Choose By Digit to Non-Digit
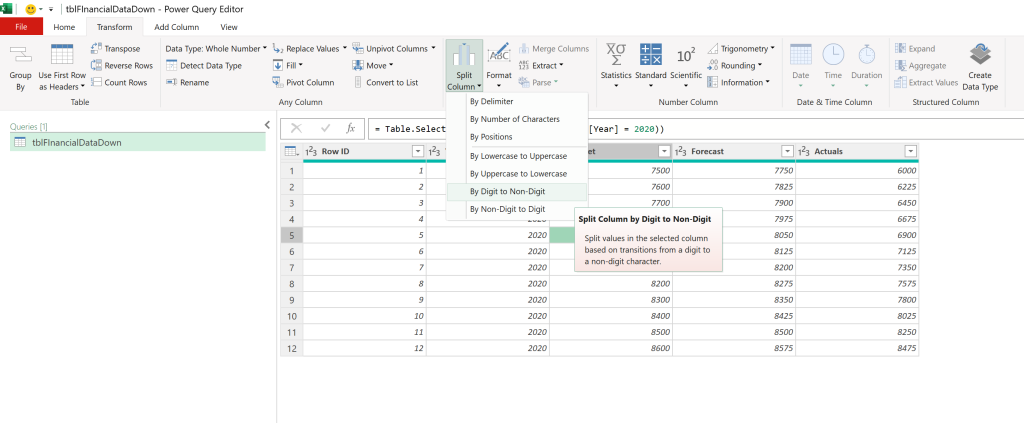The image size is (1024, 423). click(517, 191)
